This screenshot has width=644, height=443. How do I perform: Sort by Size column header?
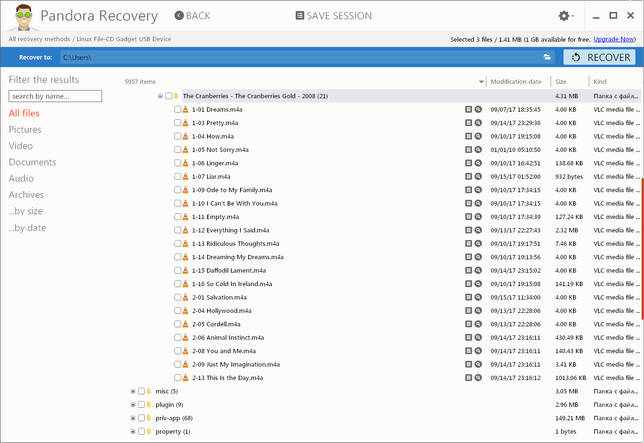point(561,82)
